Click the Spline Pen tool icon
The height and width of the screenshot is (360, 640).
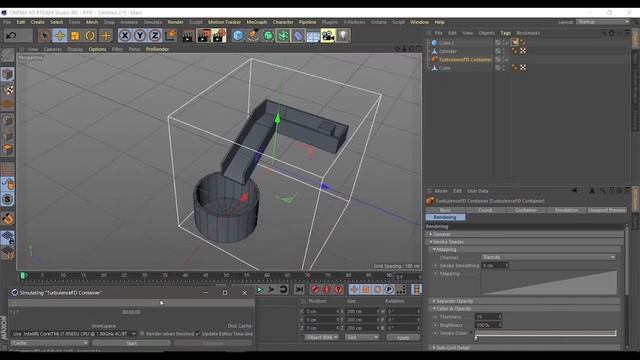[253, 36]
